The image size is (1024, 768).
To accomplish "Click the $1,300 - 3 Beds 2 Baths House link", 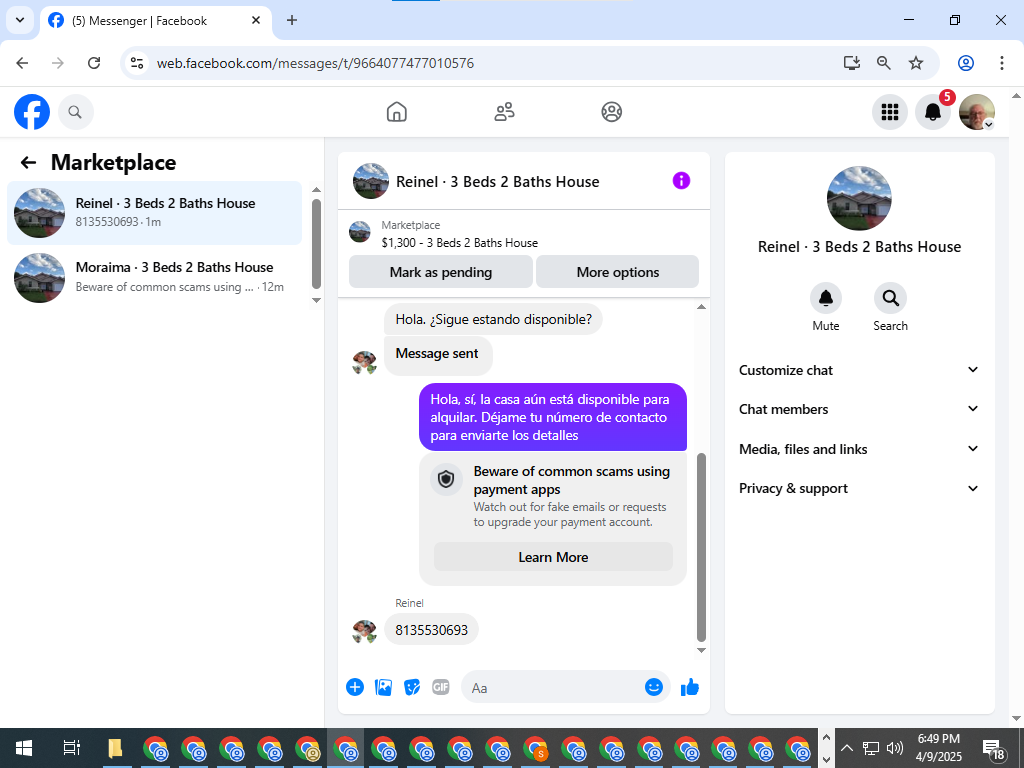I will point(460,243).
